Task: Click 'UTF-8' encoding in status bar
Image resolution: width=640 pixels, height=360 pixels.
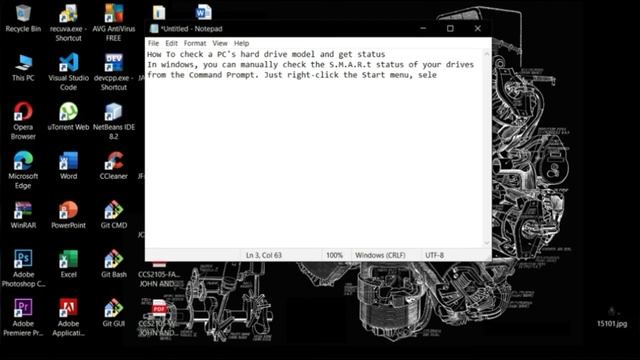Action: (x=434, y=255)
